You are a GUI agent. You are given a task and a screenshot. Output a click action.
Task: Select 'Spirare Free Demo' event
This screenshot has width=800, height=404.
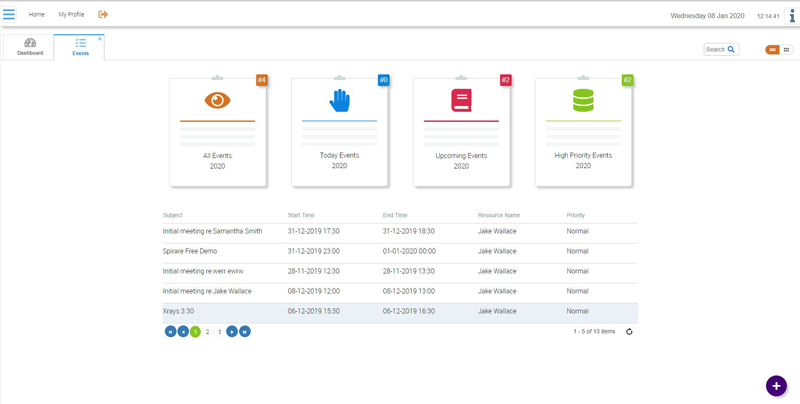pos(190,251)
